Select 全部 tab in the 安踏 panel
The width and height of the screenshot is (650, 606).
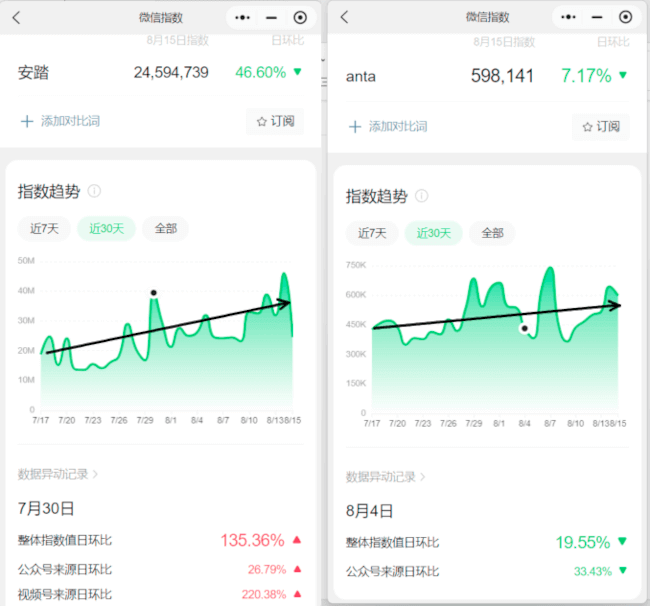coord(165,228)
